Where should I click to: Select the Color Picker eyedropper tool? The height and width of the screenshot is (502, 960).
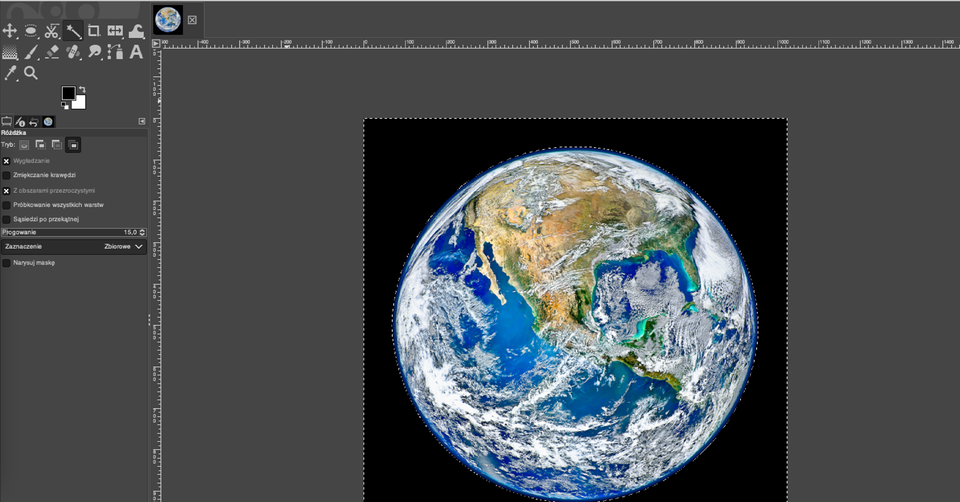pos(10,73)
